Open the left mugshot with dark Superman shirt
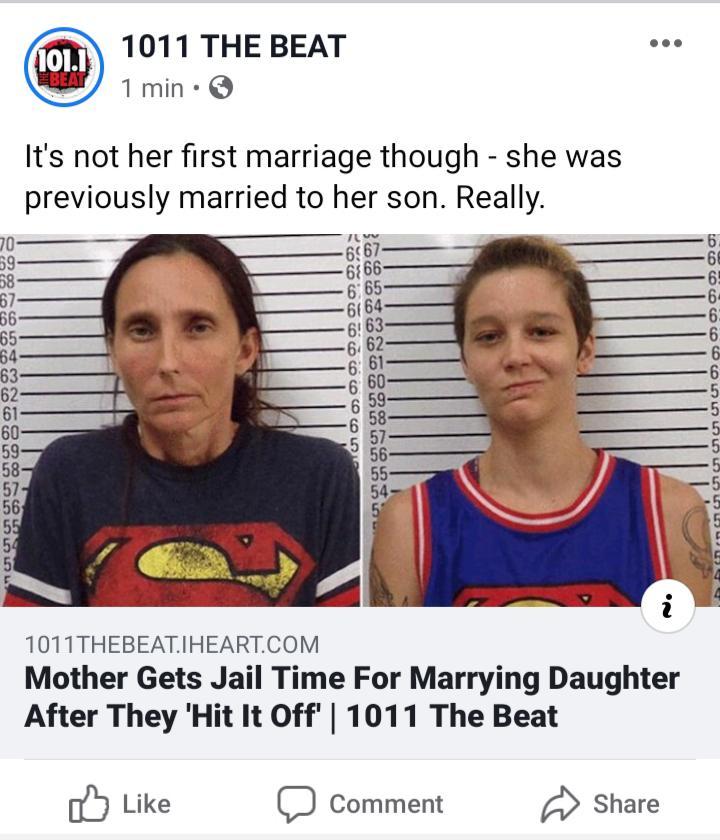The image size is (720, 840). [x=180, y=421]
